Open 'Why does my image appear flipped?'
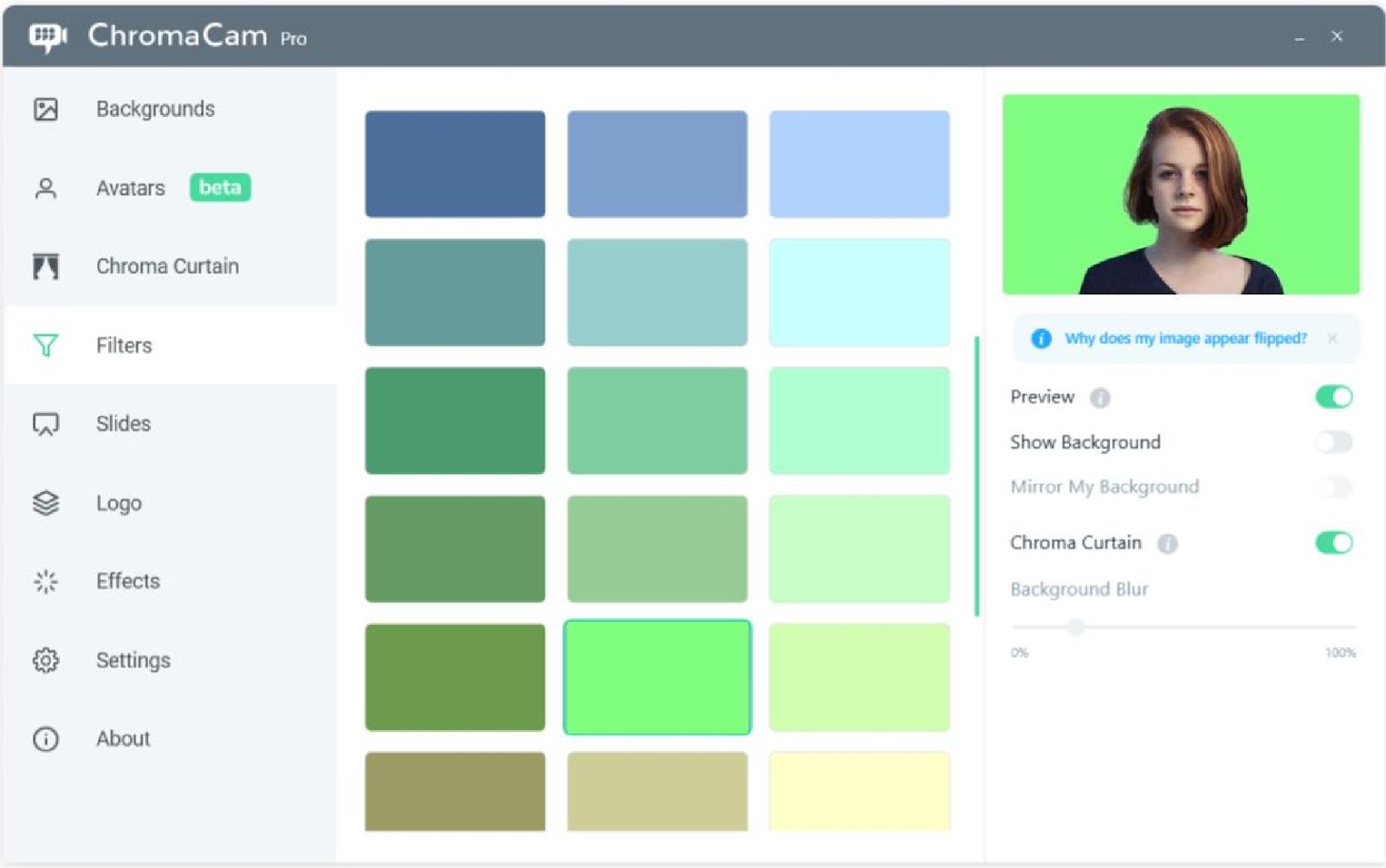Image resolution: width=1386 pixels, height=868 pixels. pos(1185,338)
